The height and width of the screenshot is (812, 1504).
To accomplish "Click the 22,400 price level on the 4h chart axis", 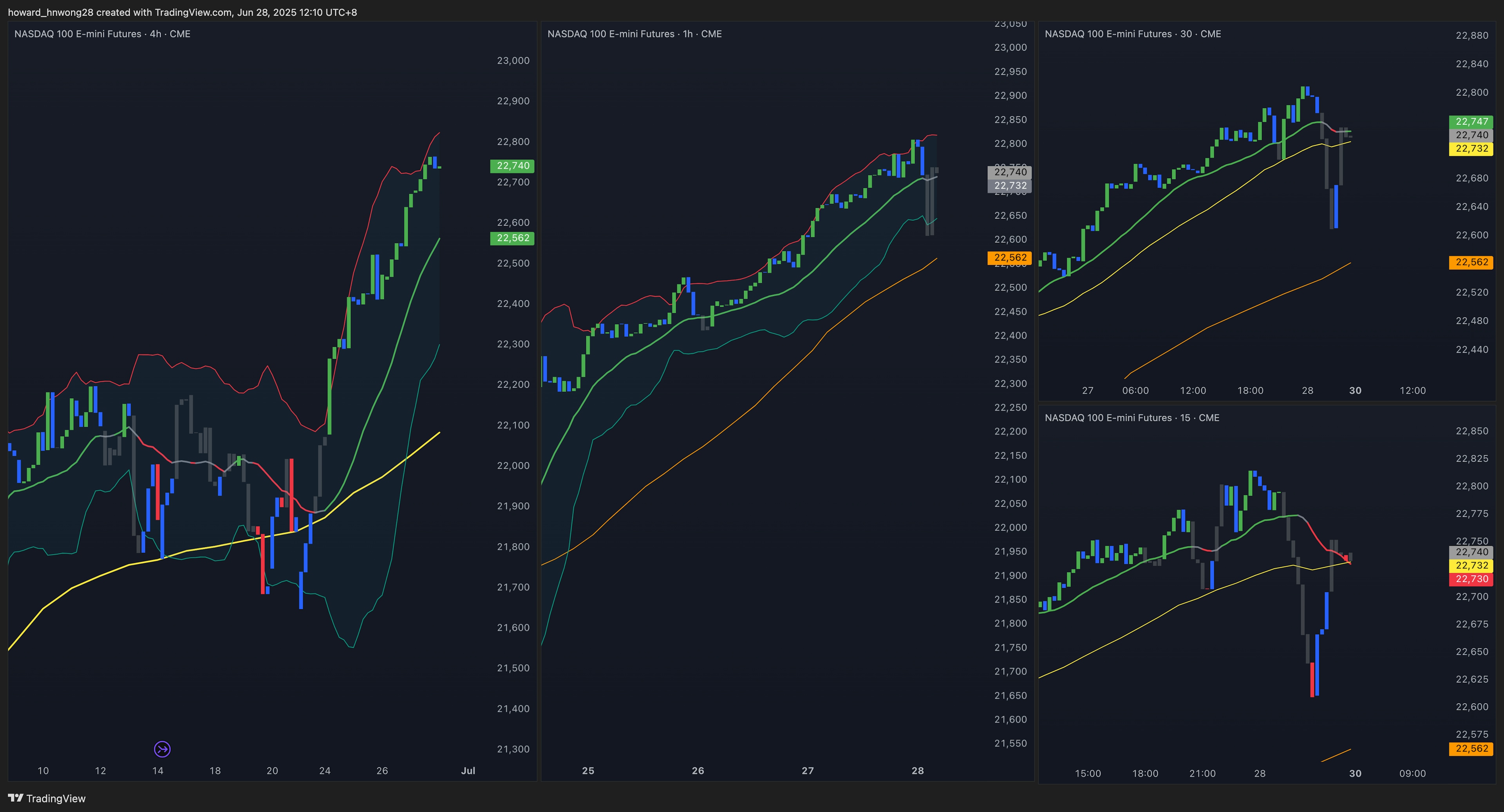I will [513, 303].
